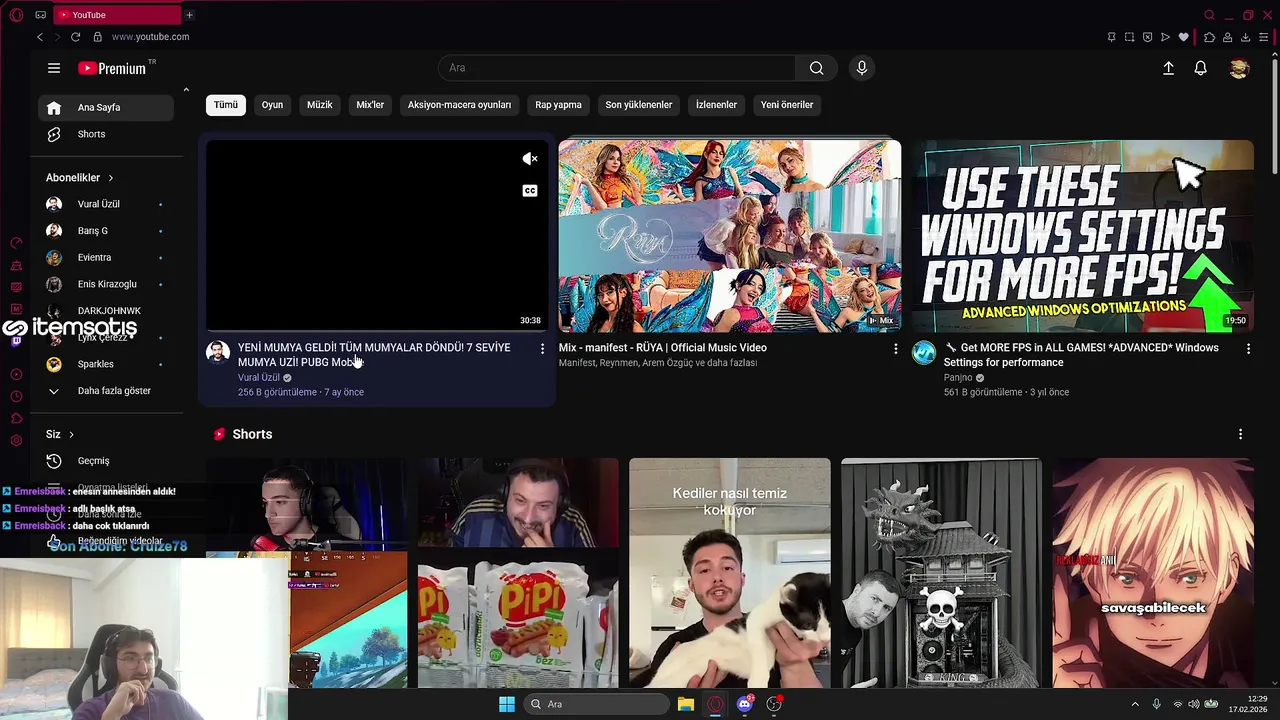Open the YouTube notifications bell

point(1200,68)
